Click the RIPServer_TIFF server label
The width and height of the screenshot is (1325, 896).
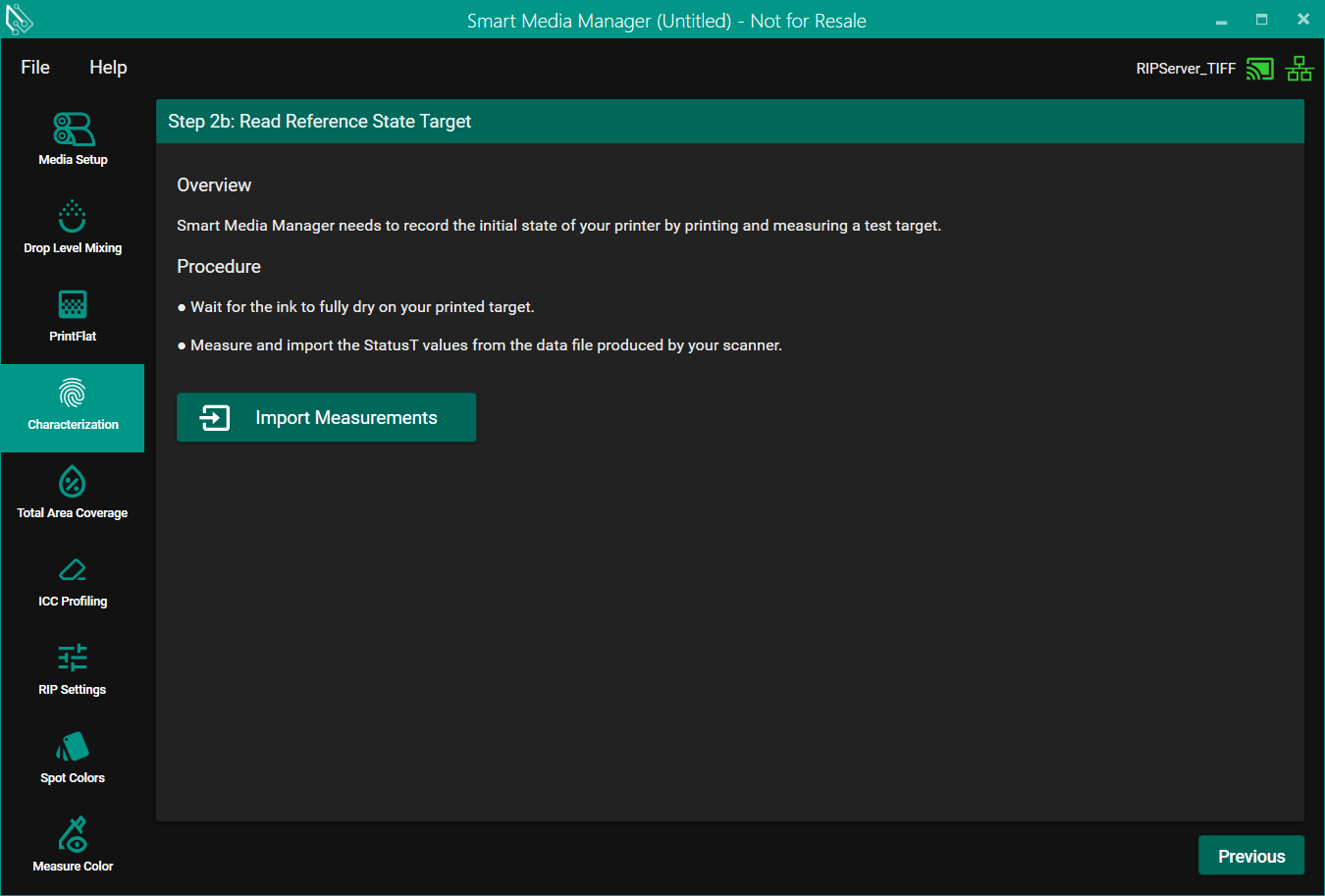pos(1185,69)
